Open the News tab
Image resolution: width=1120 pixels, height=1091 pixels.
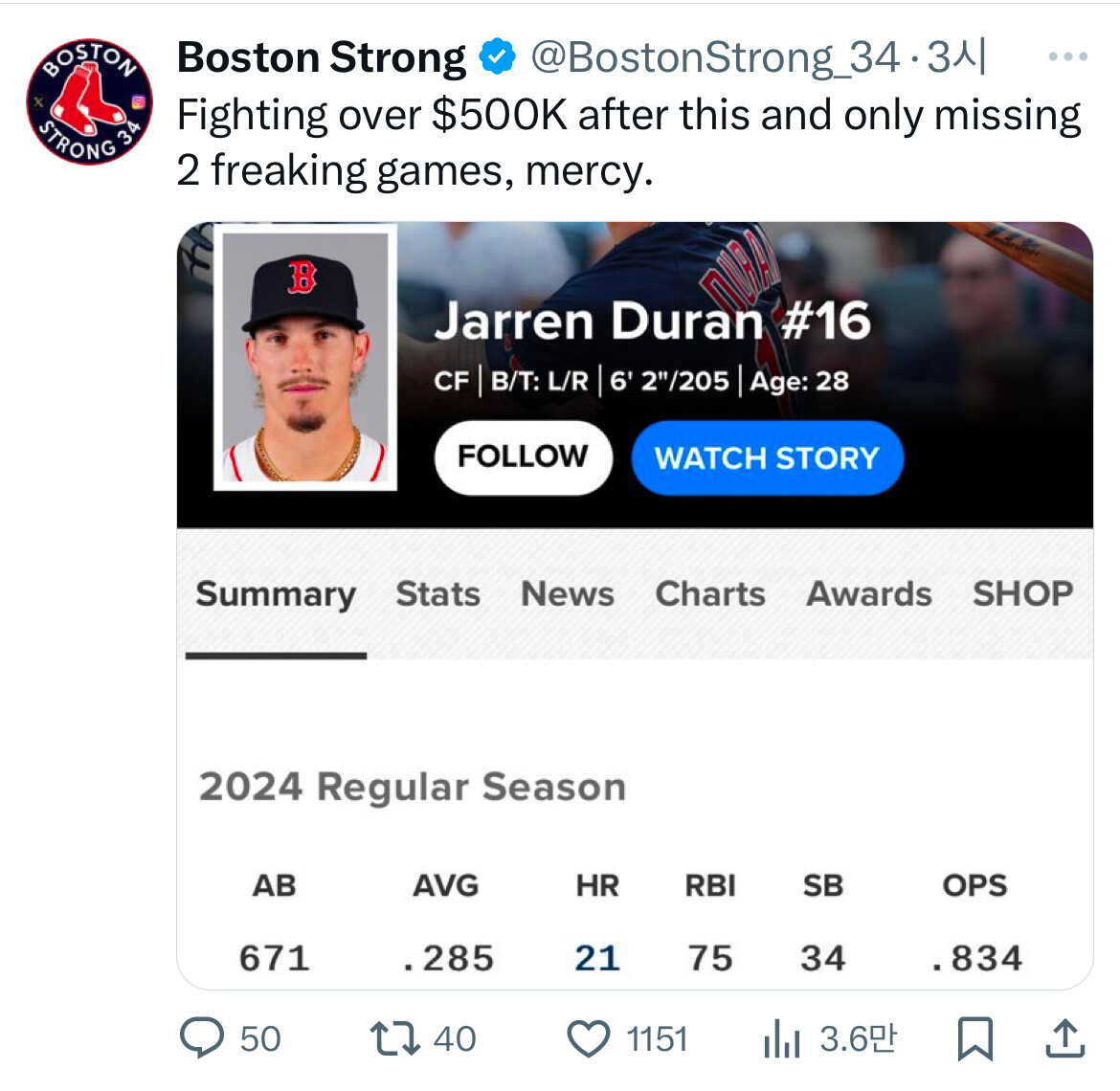(567, 594)
